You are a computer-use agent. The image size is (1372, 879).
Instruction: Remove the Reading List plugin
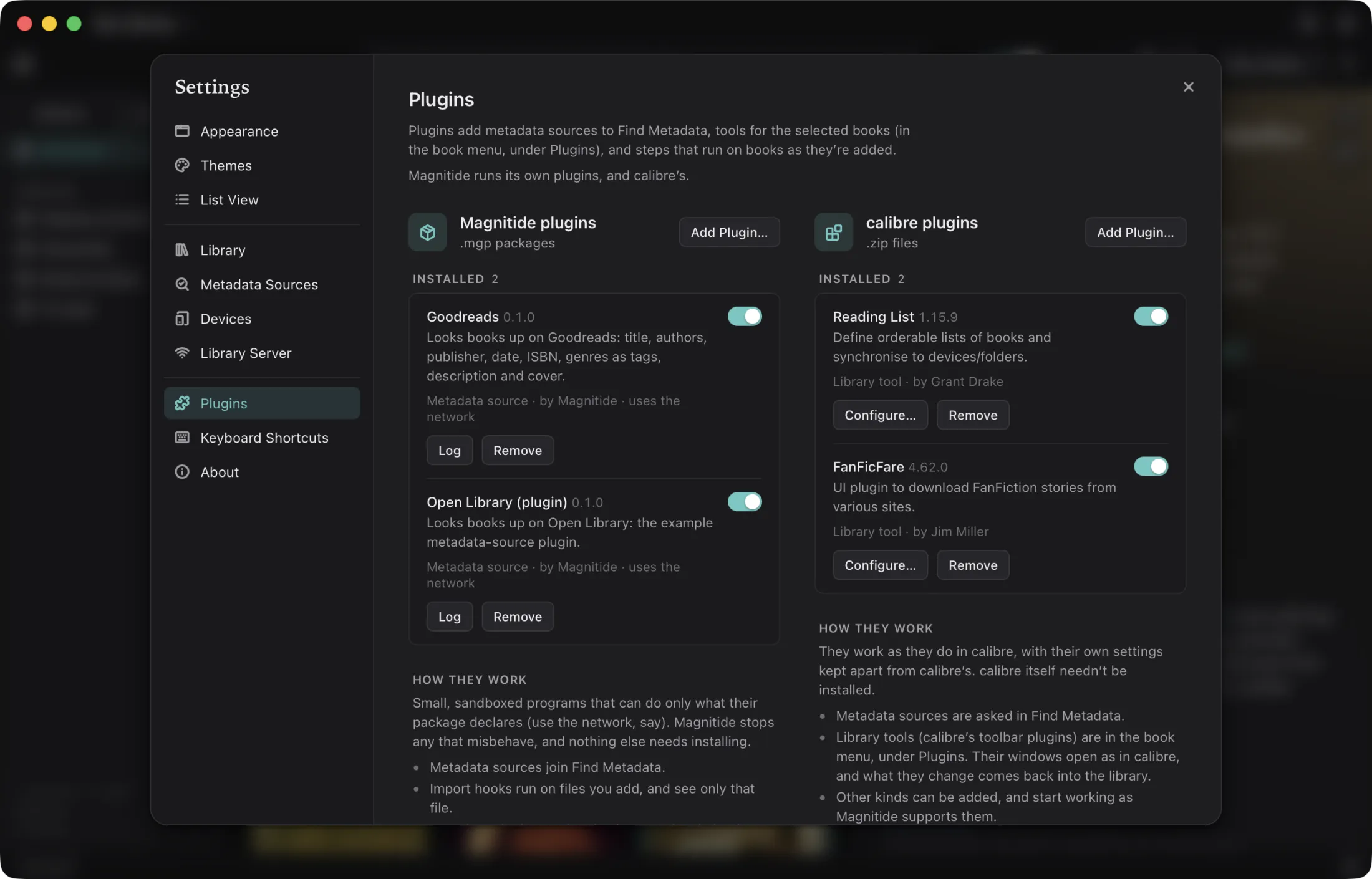[x=973, y=415]
